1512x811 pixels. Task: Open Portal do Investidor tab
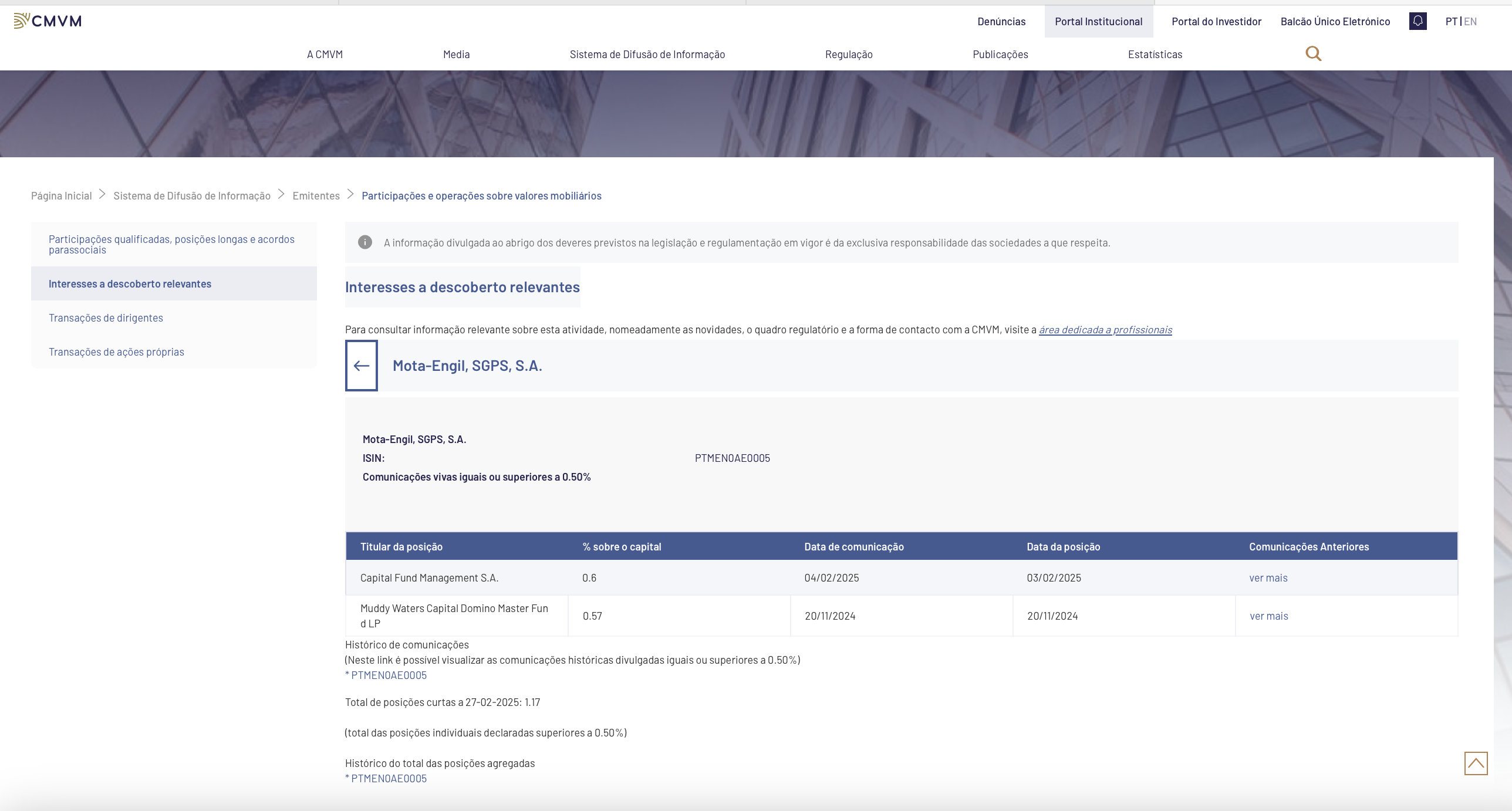(1216, 21)
